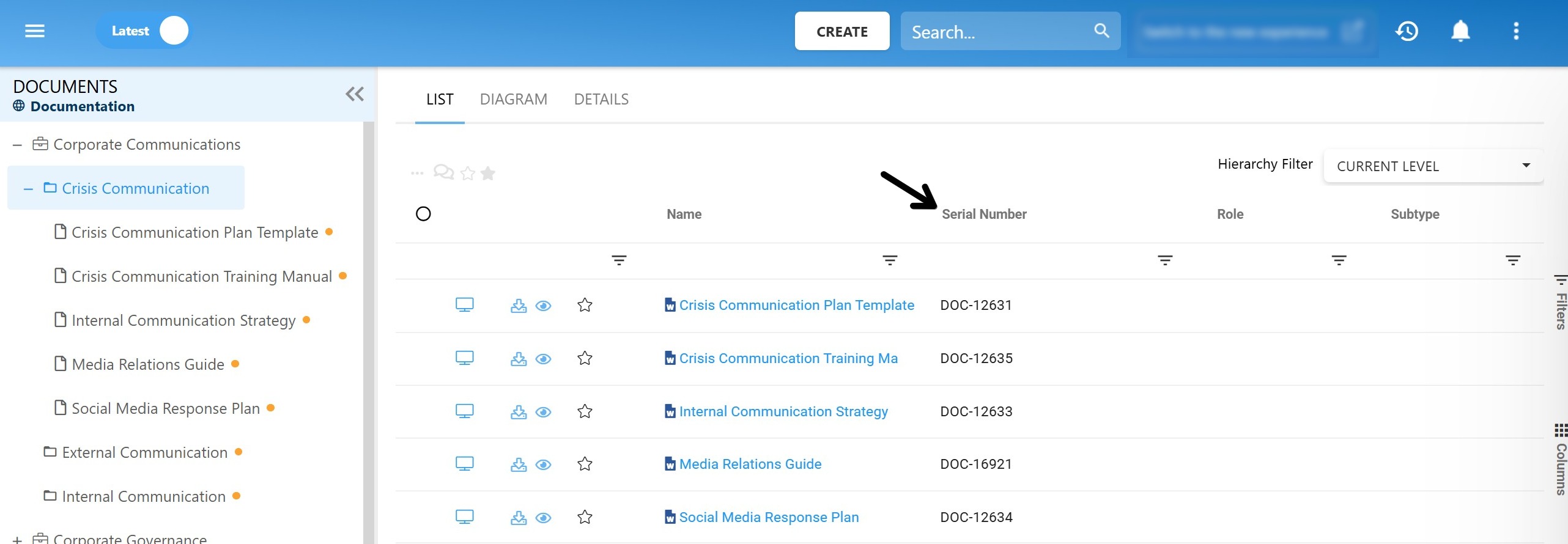Switch to the DETAILS tab

601,99
